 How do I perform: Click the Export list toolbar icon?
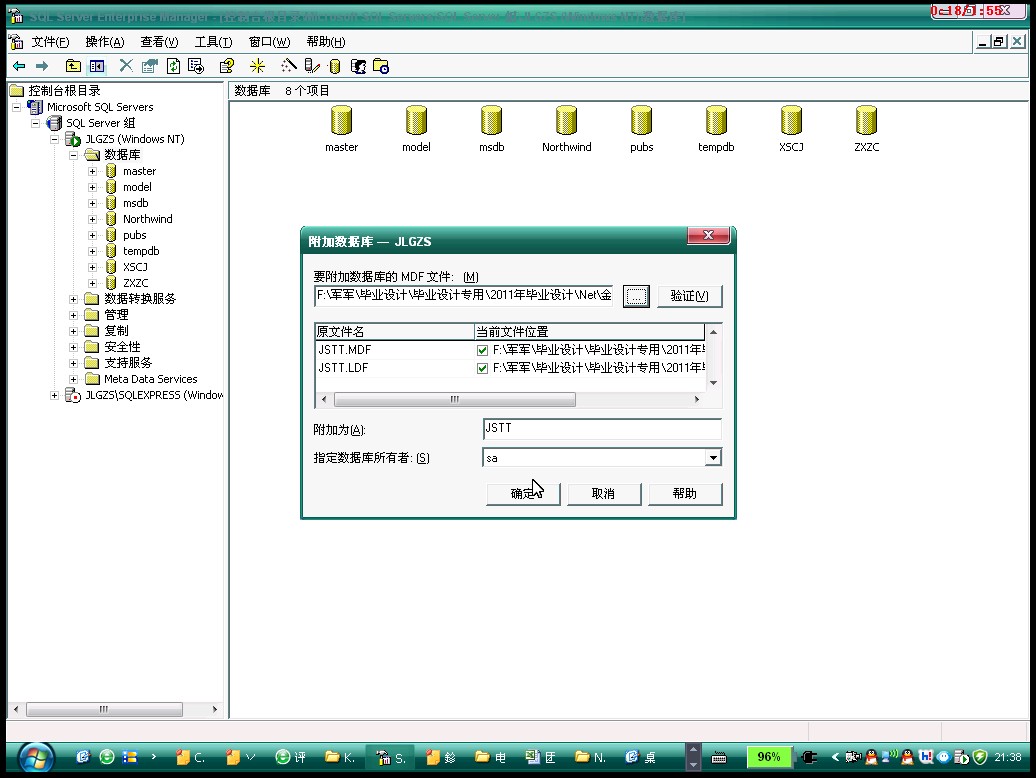196,66
